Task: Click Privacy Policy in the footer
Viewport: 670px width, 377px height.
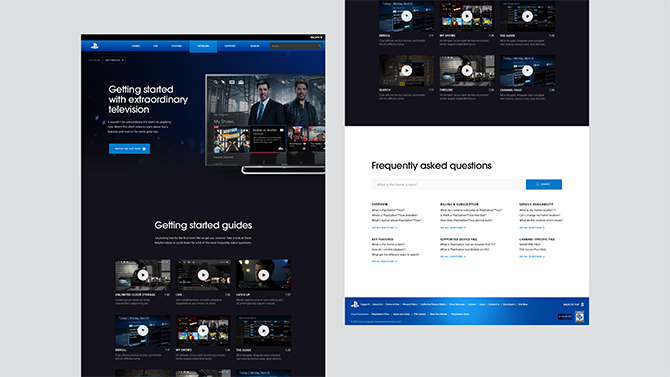Action: 410,304
